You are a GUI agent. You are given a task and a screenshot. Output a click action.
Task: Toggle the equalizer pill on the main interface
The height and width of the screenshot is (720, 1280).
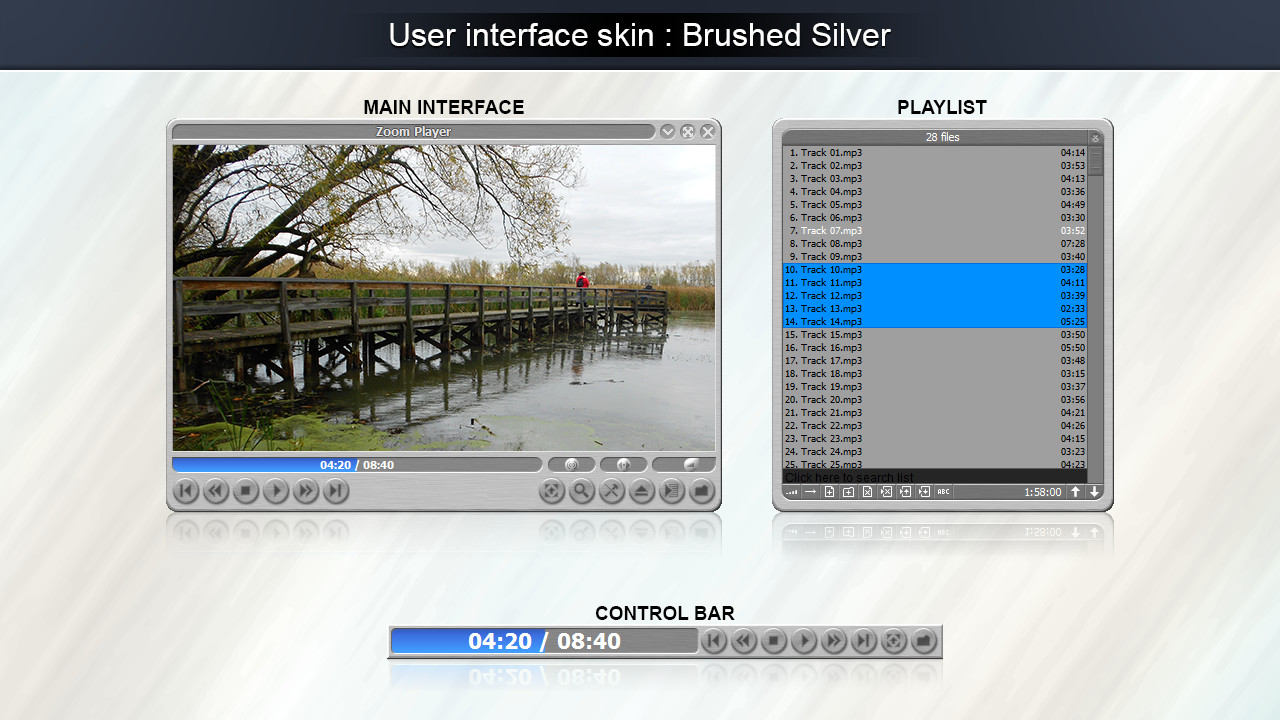571,463
